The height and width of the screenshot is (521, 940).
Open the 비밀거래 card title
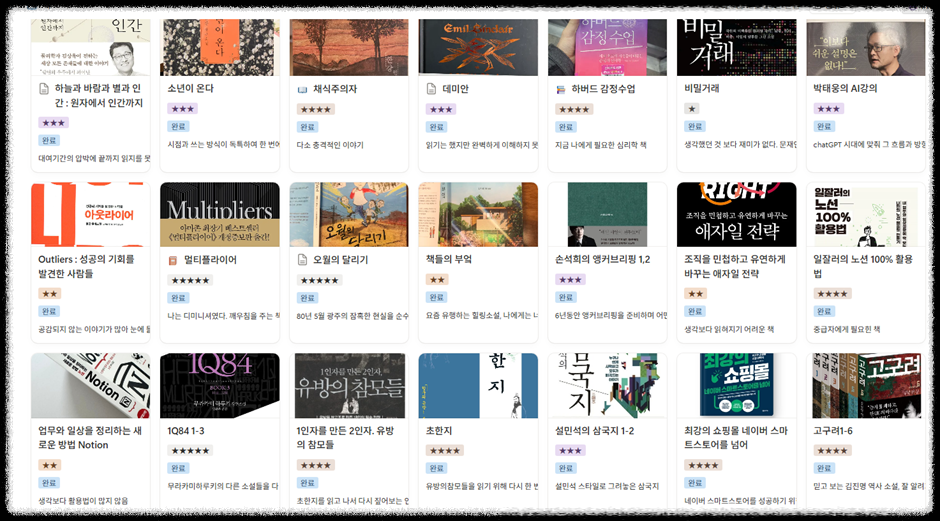[x=701, y=88]
